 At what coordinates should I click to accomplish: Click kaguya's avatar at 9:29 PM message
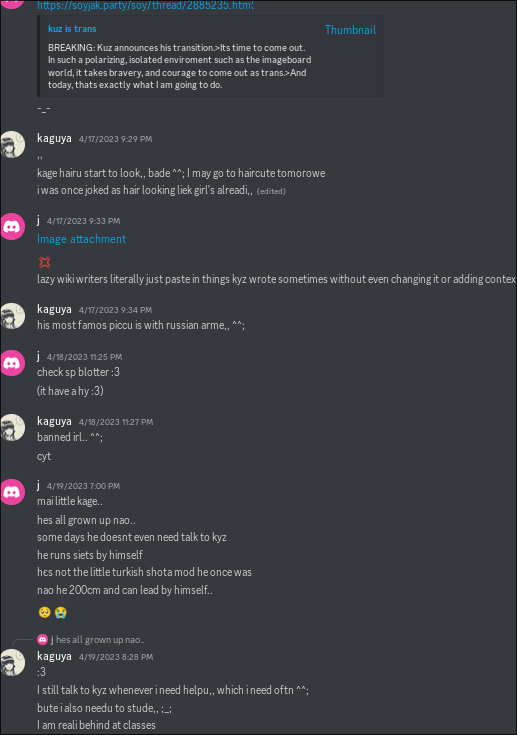pos(12,144)
